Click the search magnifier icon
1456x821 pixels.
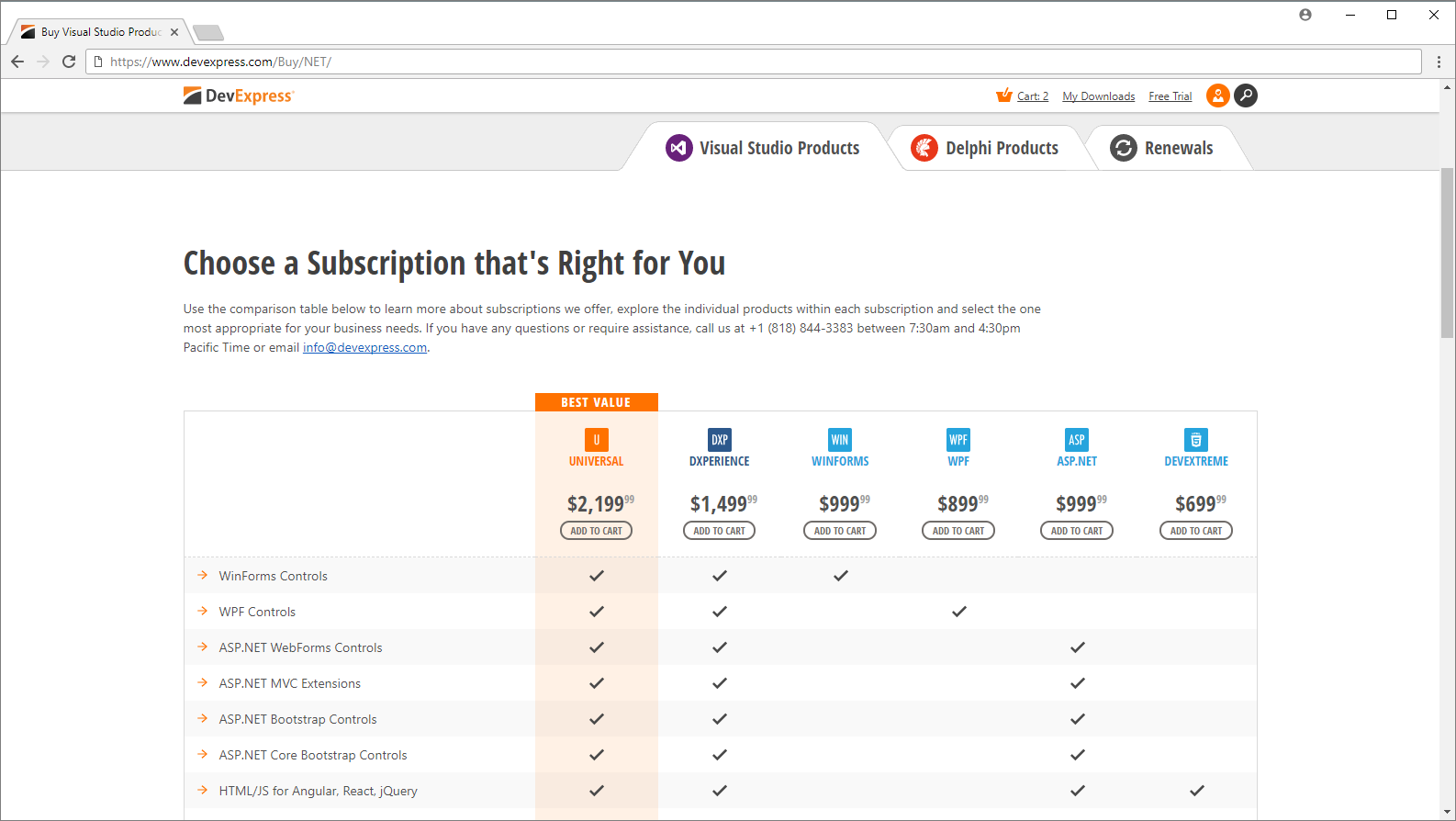tap(1246, 96)
